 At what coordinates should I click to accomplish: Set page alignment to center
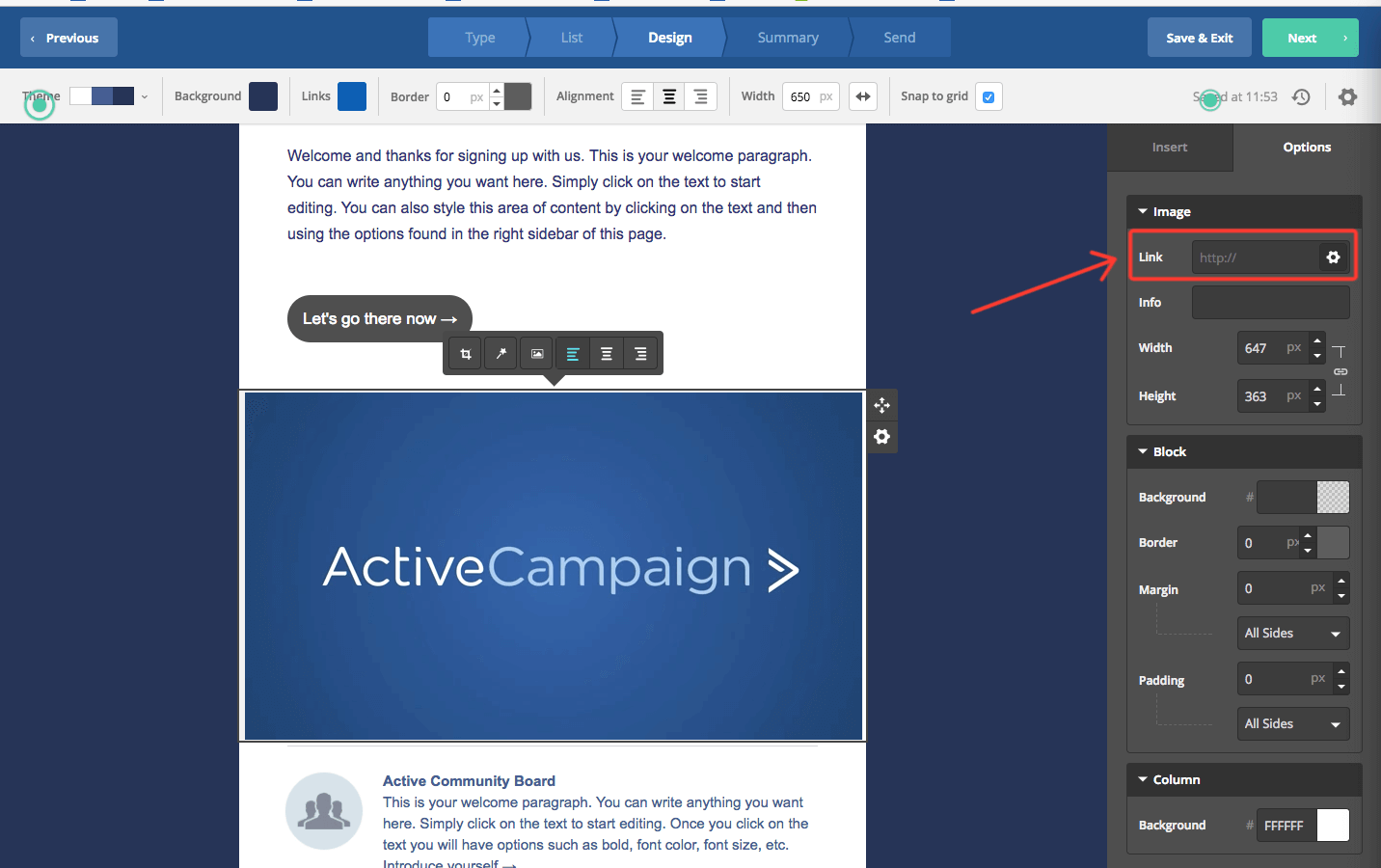pos(669,96)
